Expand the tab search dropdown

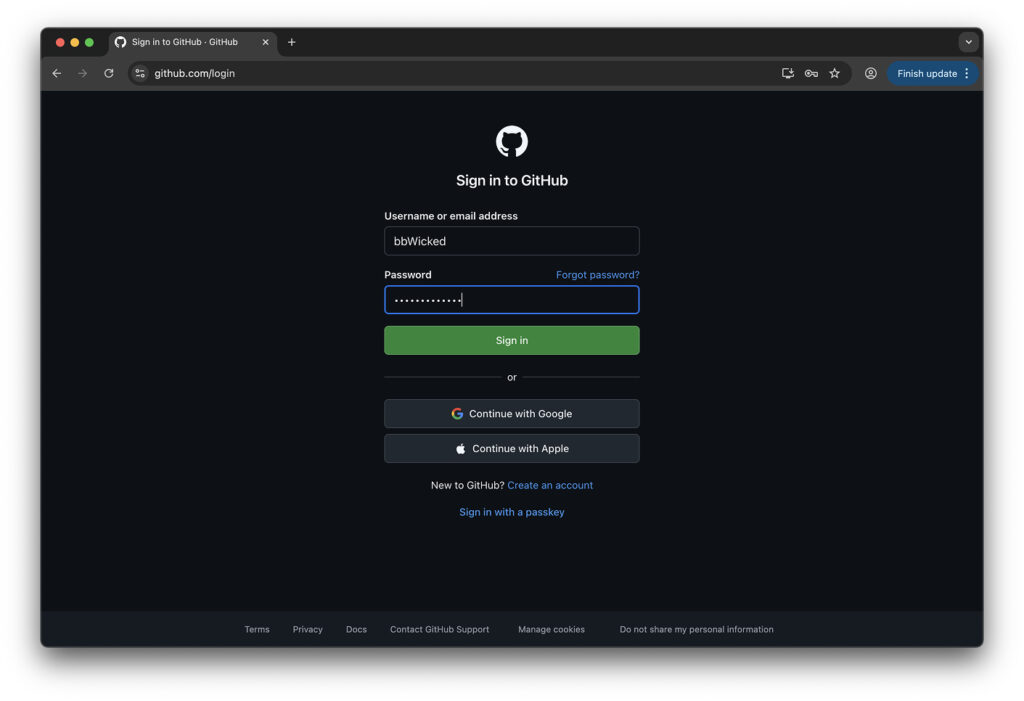click(968, 42)
